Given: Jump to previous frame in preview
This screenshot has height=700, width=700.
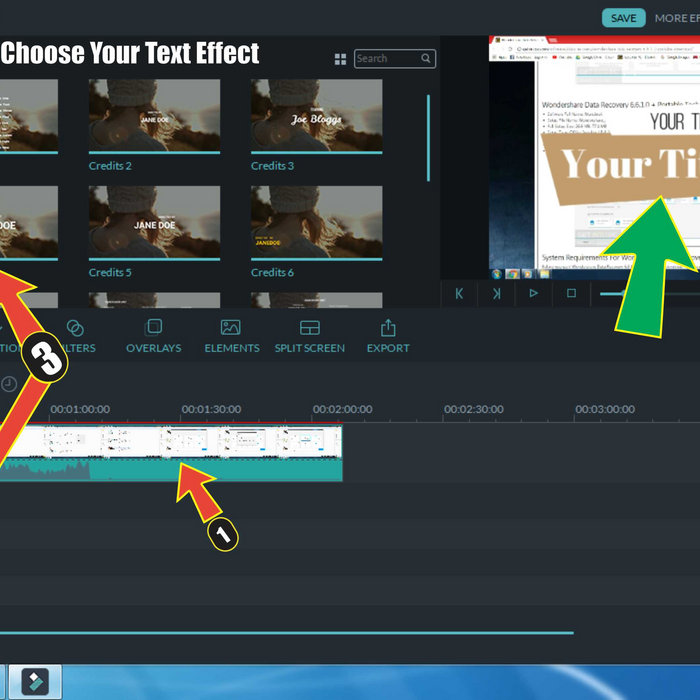Looking at the screenshot, I should coord(496,293).
